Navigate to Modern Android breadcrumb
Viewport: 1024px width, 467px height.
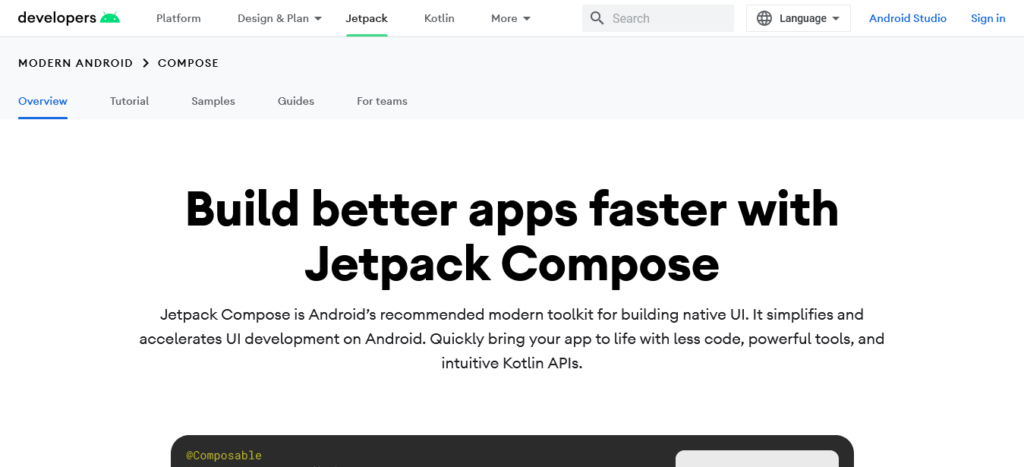[75, 63]
